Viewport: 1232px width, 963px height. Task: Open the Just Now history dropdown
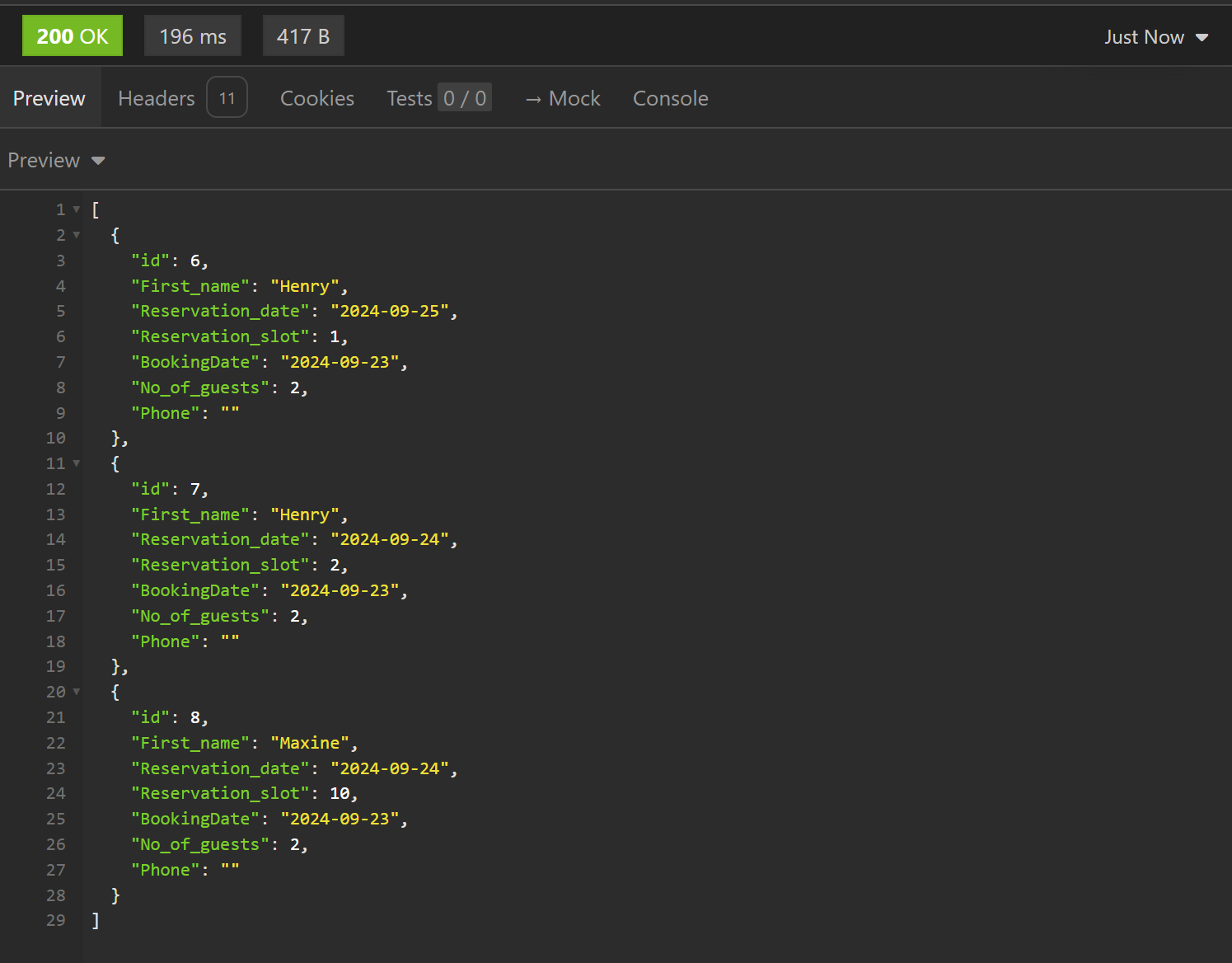click(x=1155, y=37)
